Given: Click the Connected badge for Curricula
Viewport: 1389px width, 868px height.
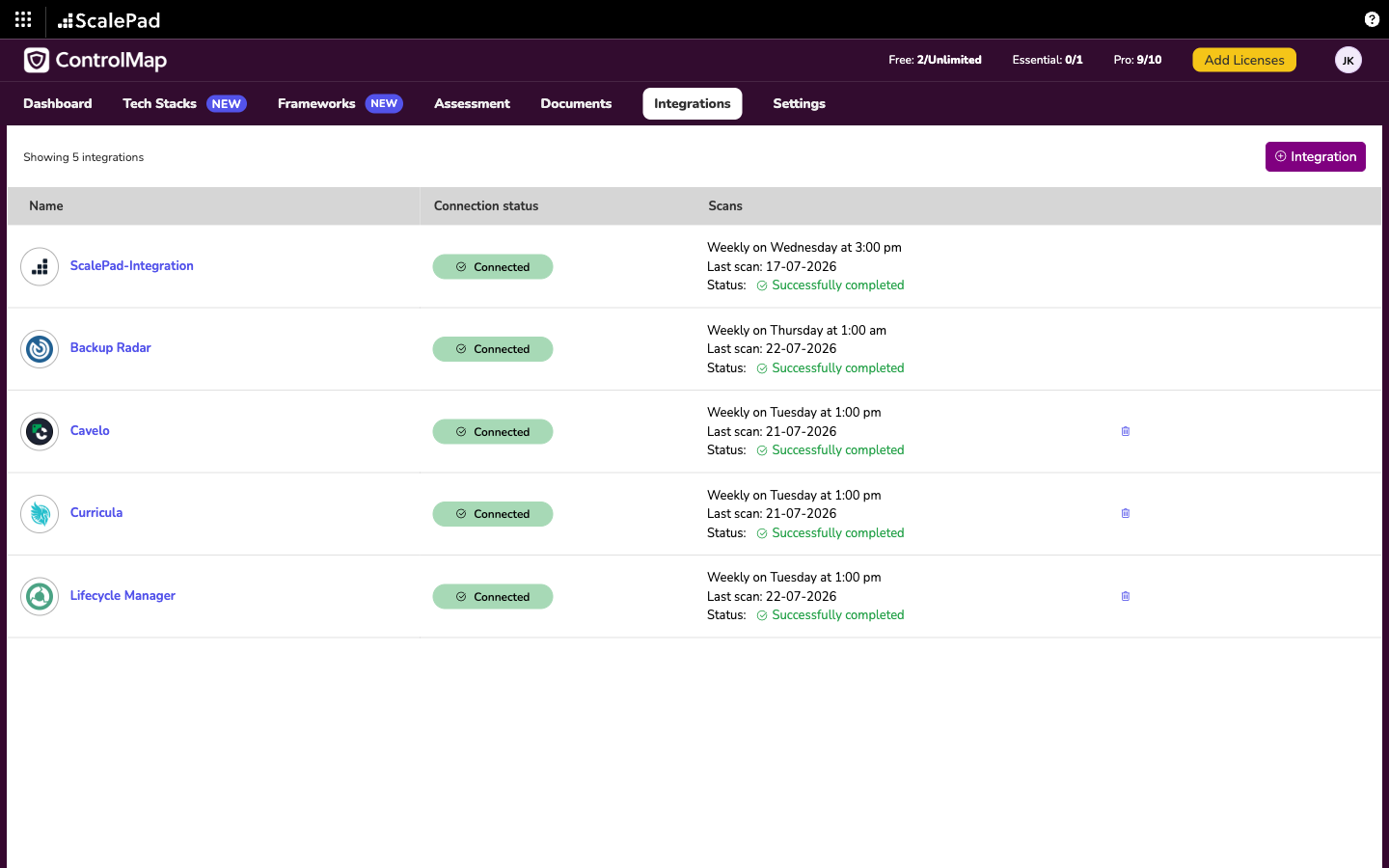Looking at the screenshot, I should [493, 514].
